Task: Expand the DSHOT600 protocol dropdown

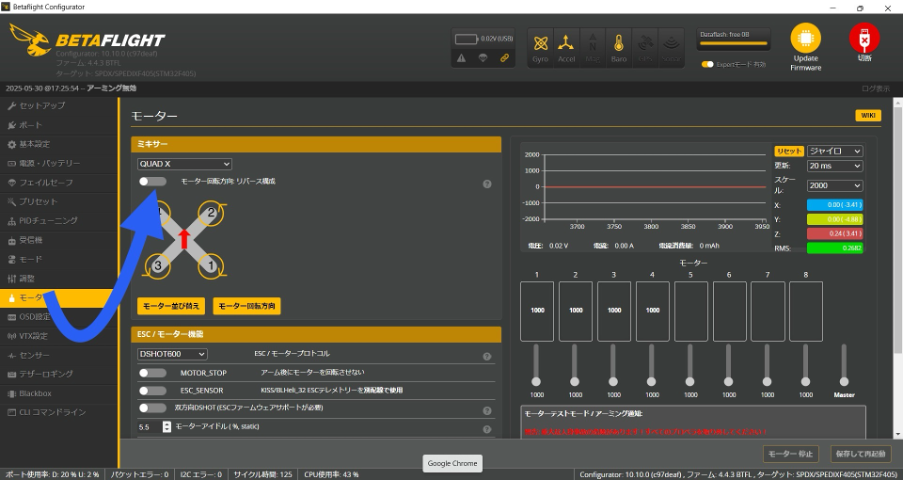Action: click(172, 354)
